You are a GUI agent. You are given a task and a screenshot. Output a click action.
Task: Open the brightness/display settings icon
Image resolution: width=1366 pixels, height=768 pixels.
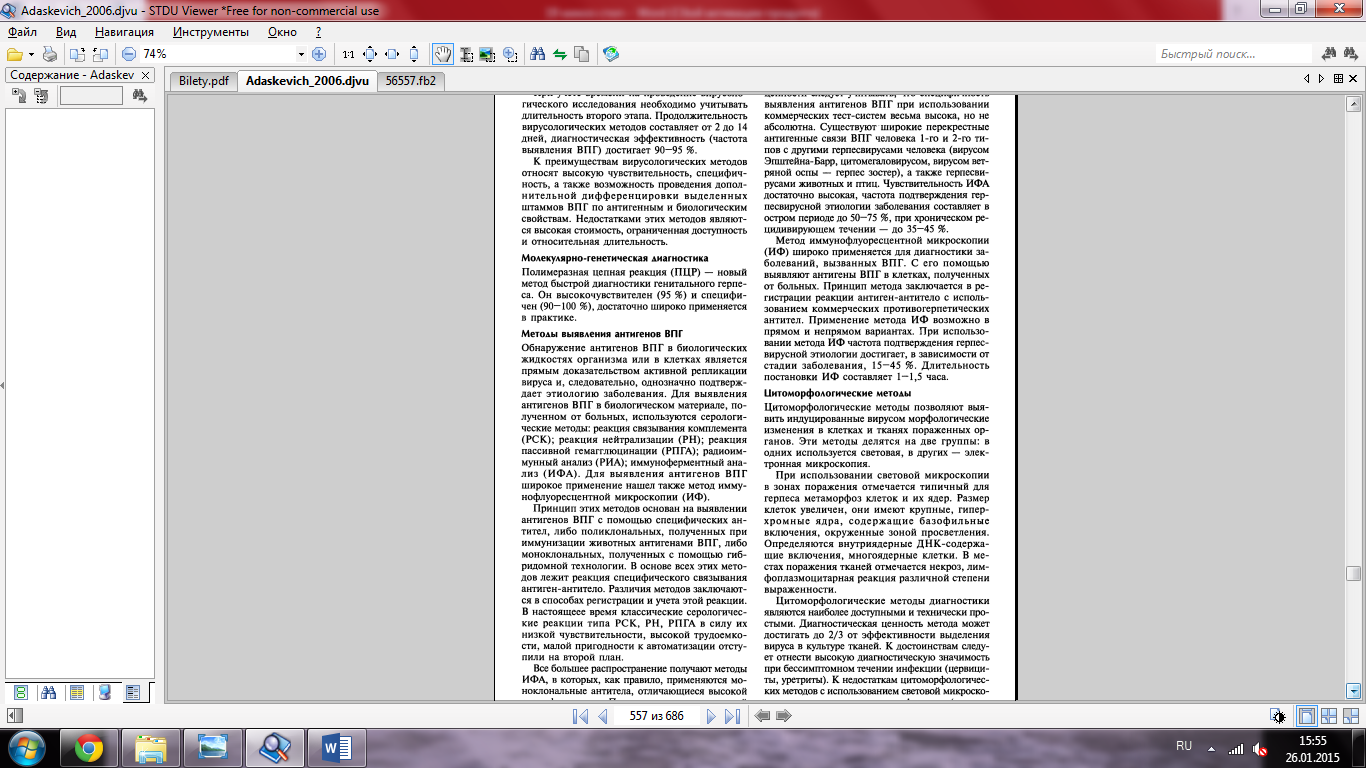tap(1278, 716)
